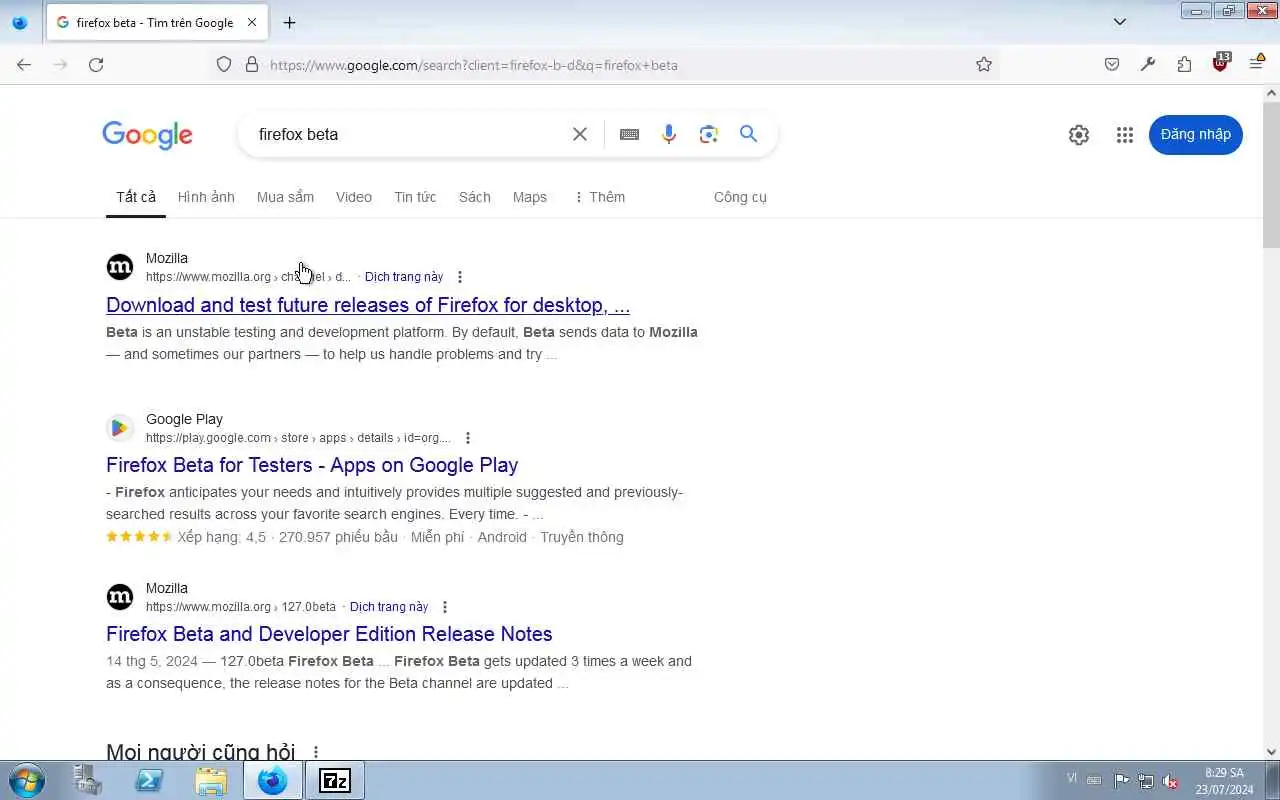Open 7-Zip from the taskbar
This screenshot has width=1280, height=800.
335,780
